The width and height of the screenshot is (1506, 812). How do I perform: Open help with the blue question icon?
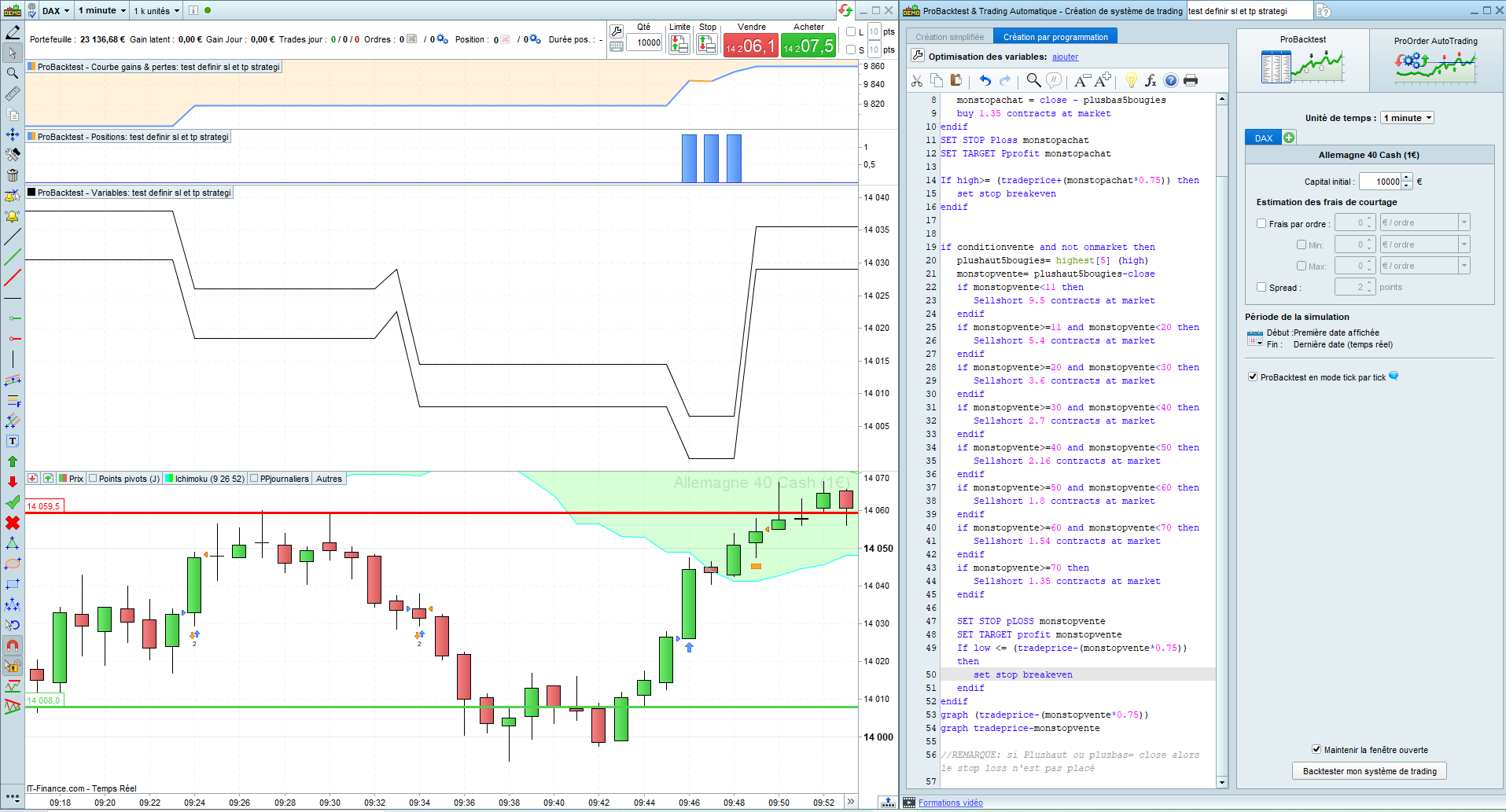1171,80
